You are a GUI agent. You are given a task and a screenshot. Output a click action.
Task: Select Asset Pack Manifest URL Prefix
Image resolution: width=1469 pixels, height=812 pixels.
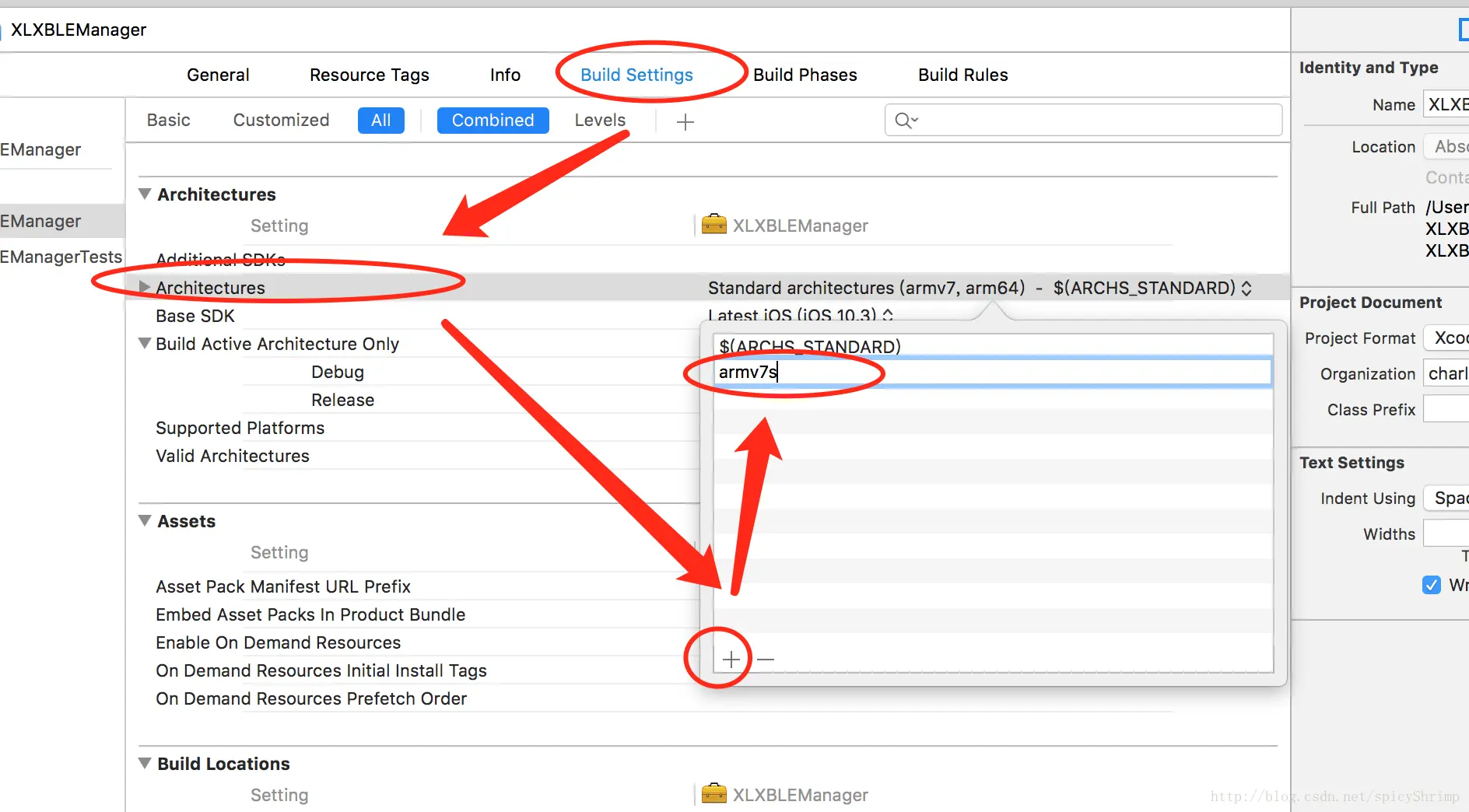[283, 586]
